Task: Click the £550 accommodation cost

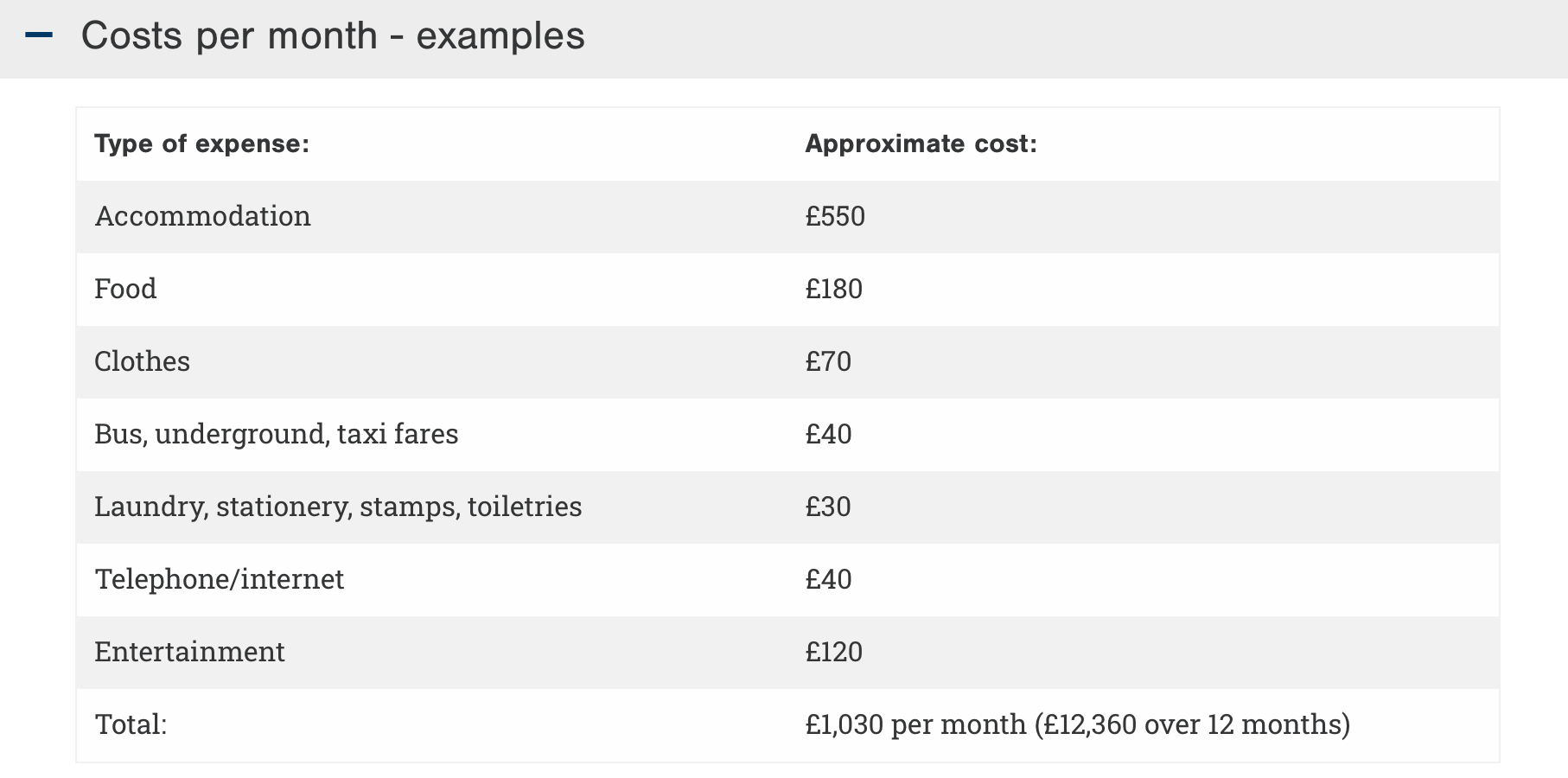Action: pos(834,216)
